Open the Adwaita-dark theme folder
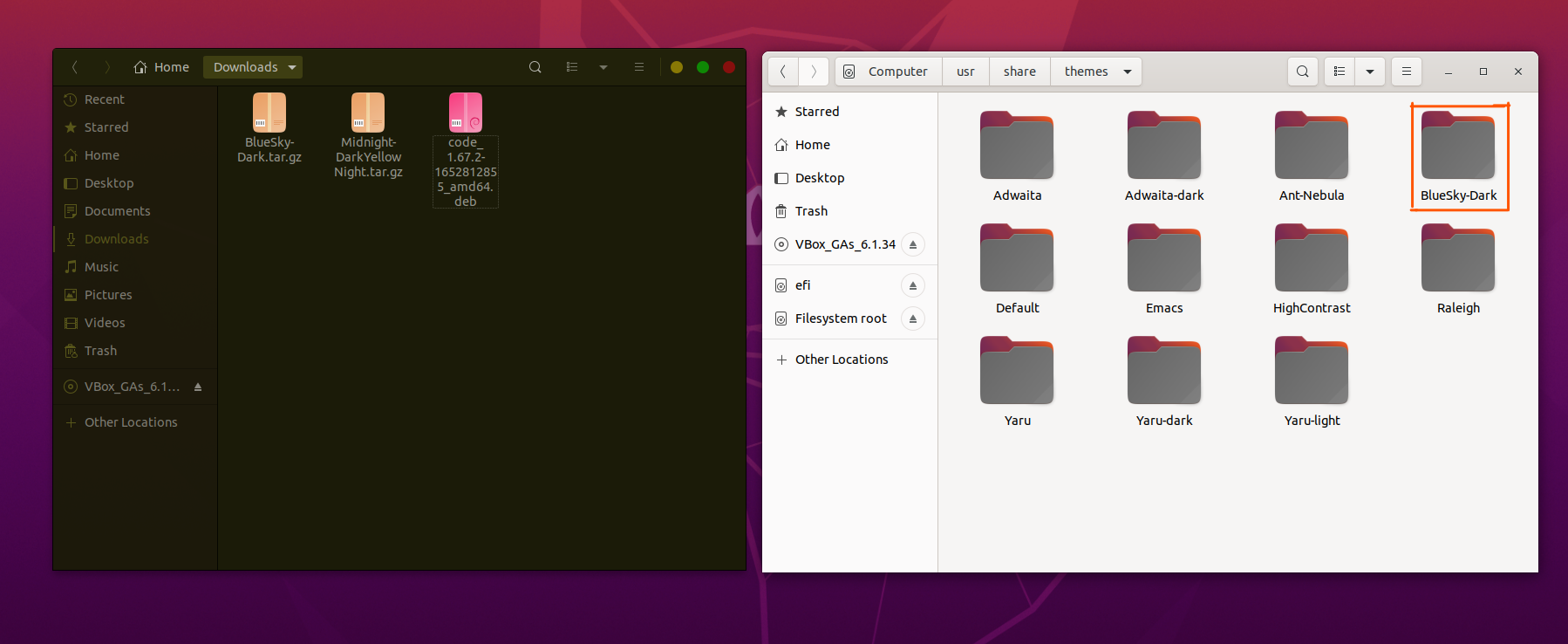Image resolution: width=1568 pixels, height=644 pixels. click(x=1164, y=156)
